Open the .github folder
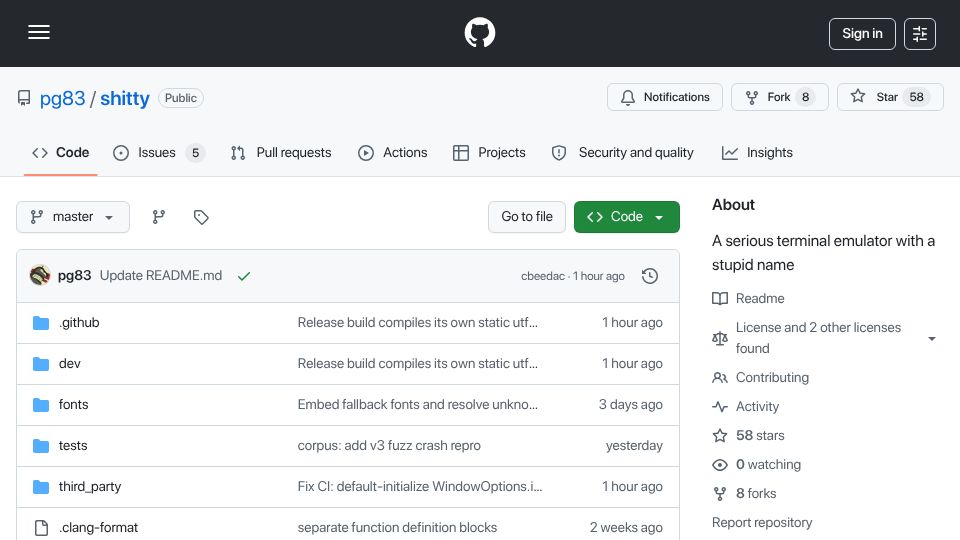 79,323
